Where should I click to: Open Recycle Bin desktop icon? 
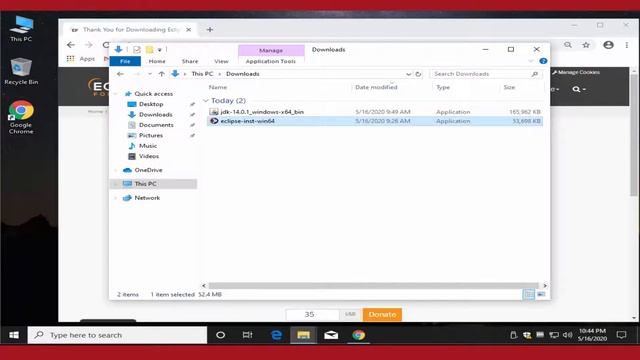coord(21,71)
